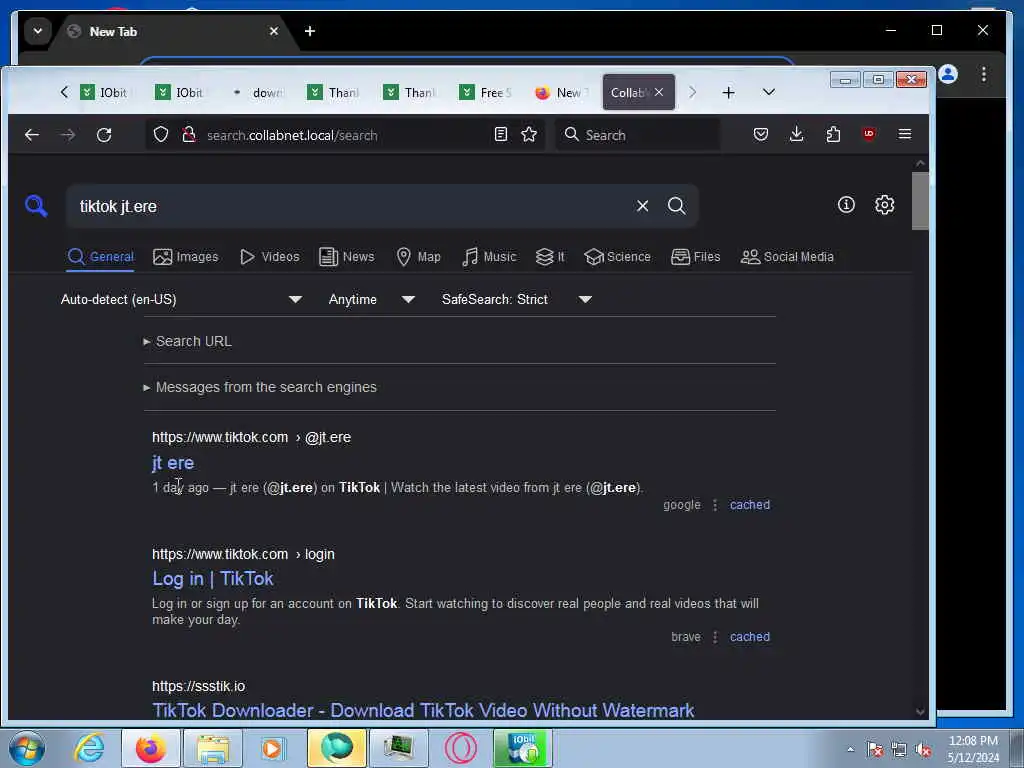Close New Tab in back Chrome window
The image size is (1024, 768).
pyautogui.click(x=274, y=31)
